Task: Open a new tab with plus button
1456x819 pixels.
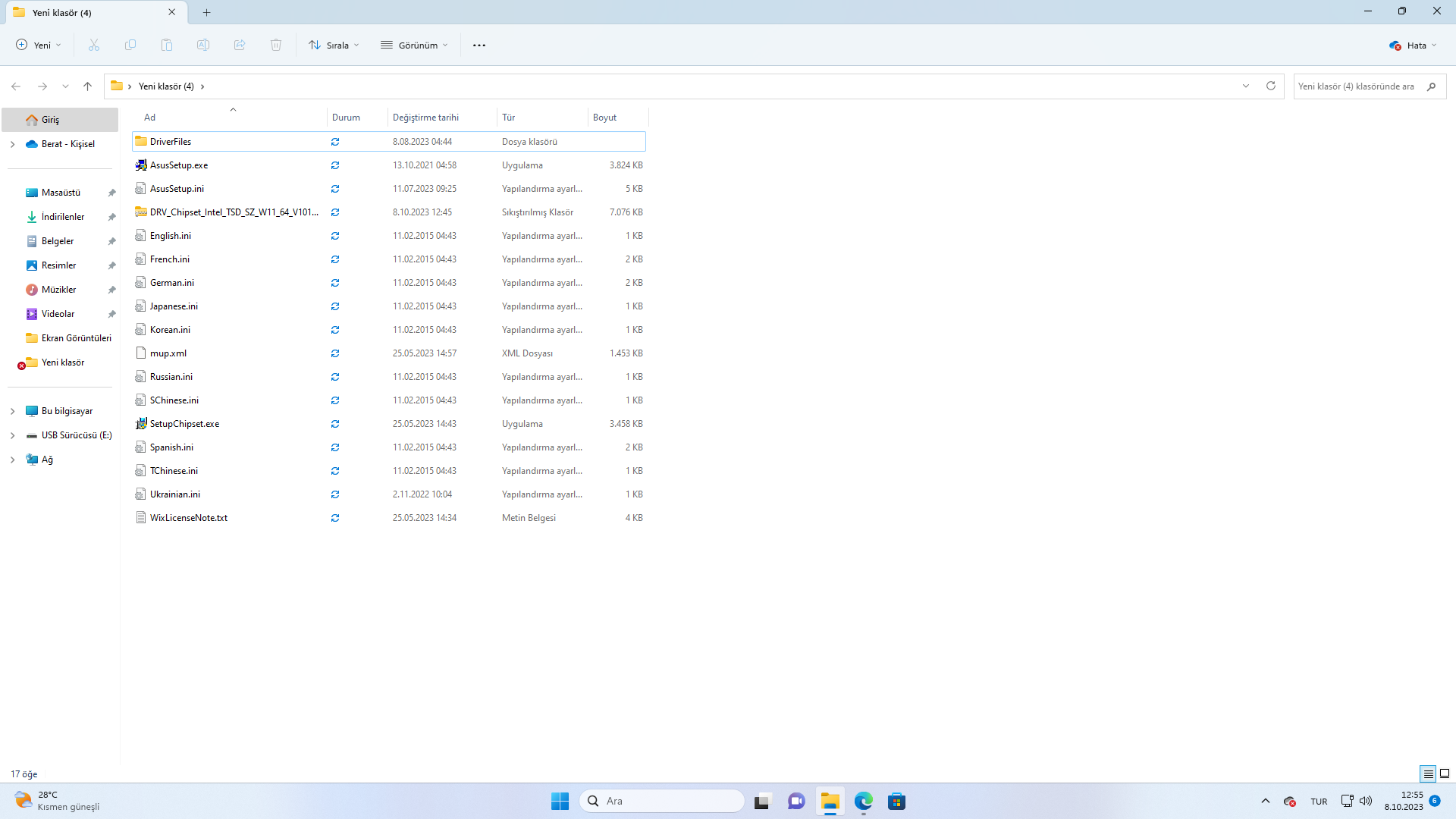Action: pyautogui.click(x=207, y=12)
